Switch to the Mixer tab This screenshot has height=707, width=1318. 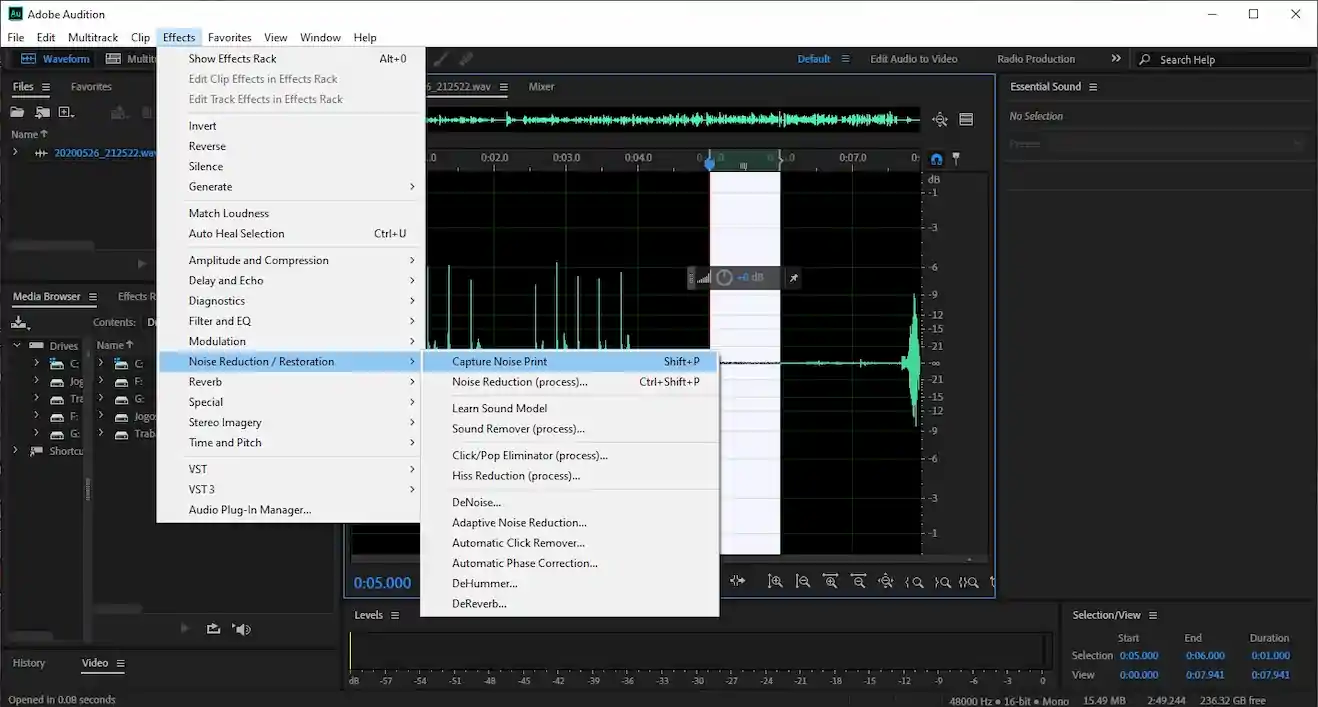[x=541, y=87]
